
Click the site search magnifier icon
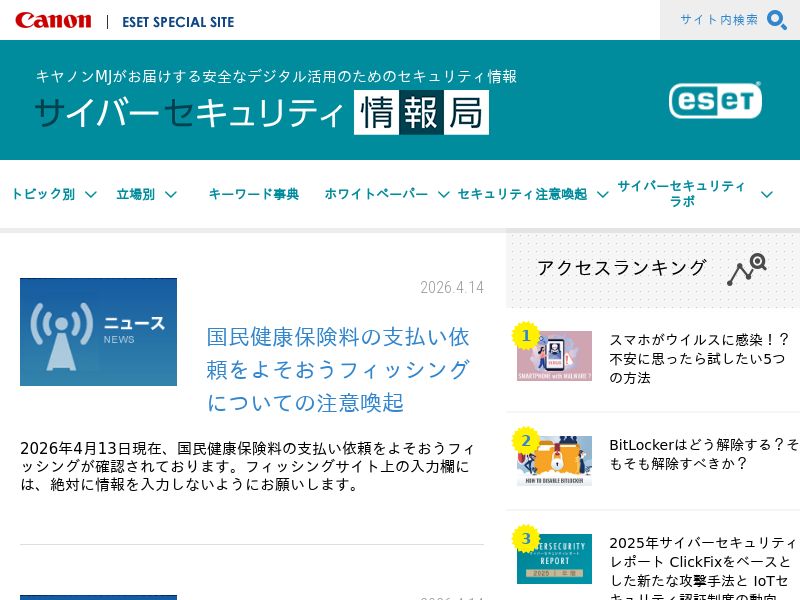(x=776, y=20)
